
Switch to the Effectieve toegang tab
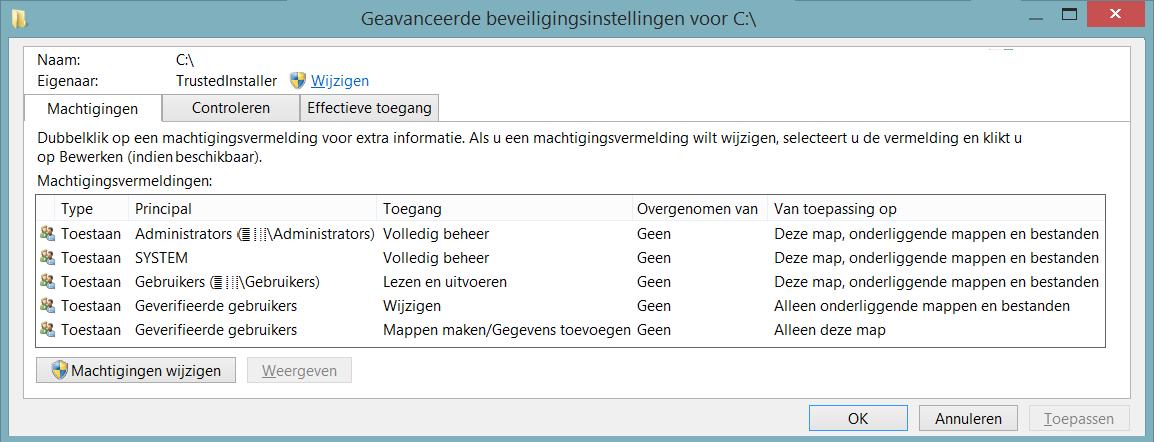369,108
